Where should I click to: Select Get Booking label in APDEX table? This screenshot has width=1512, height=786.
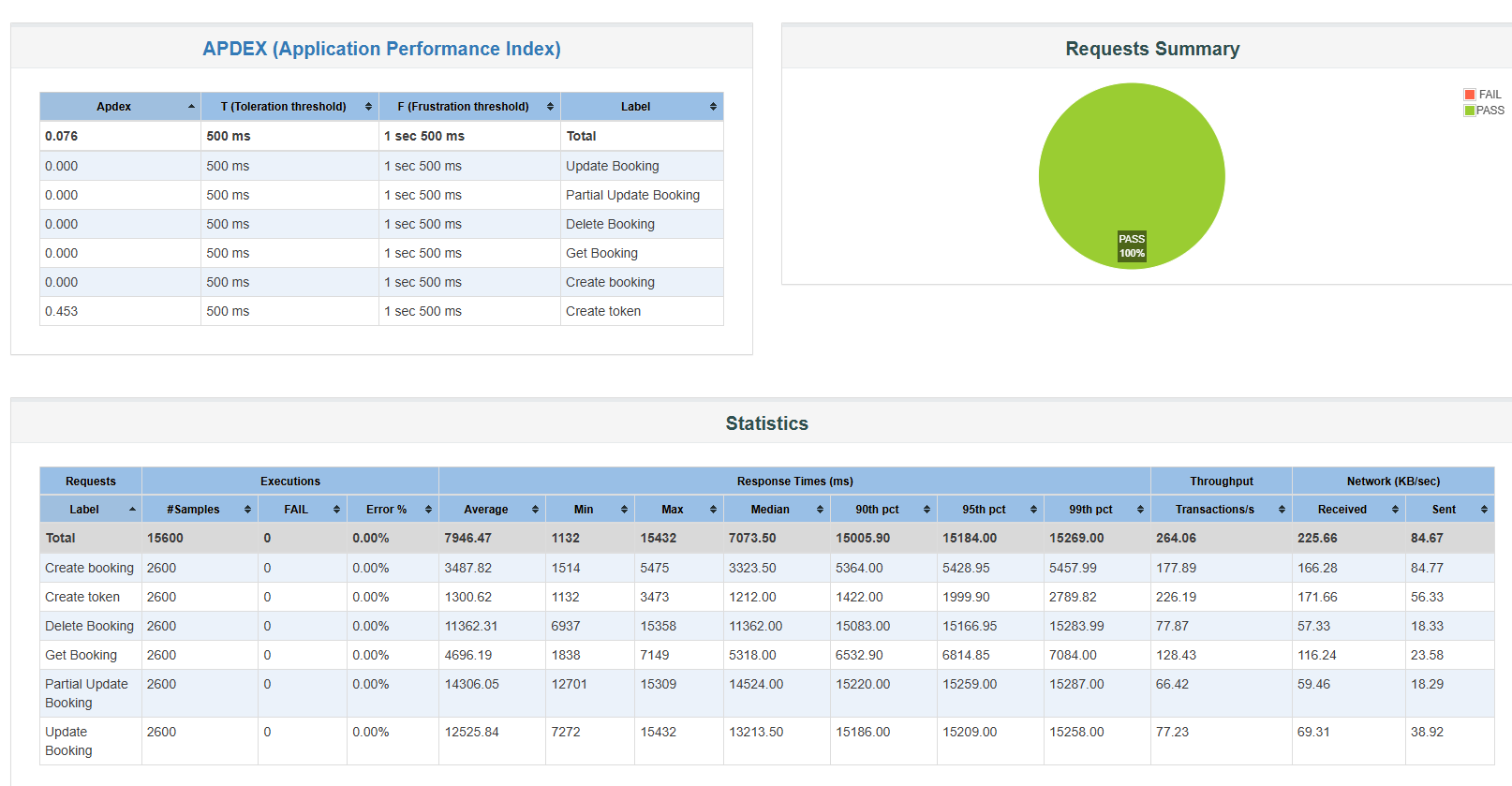tap(601, 253)
